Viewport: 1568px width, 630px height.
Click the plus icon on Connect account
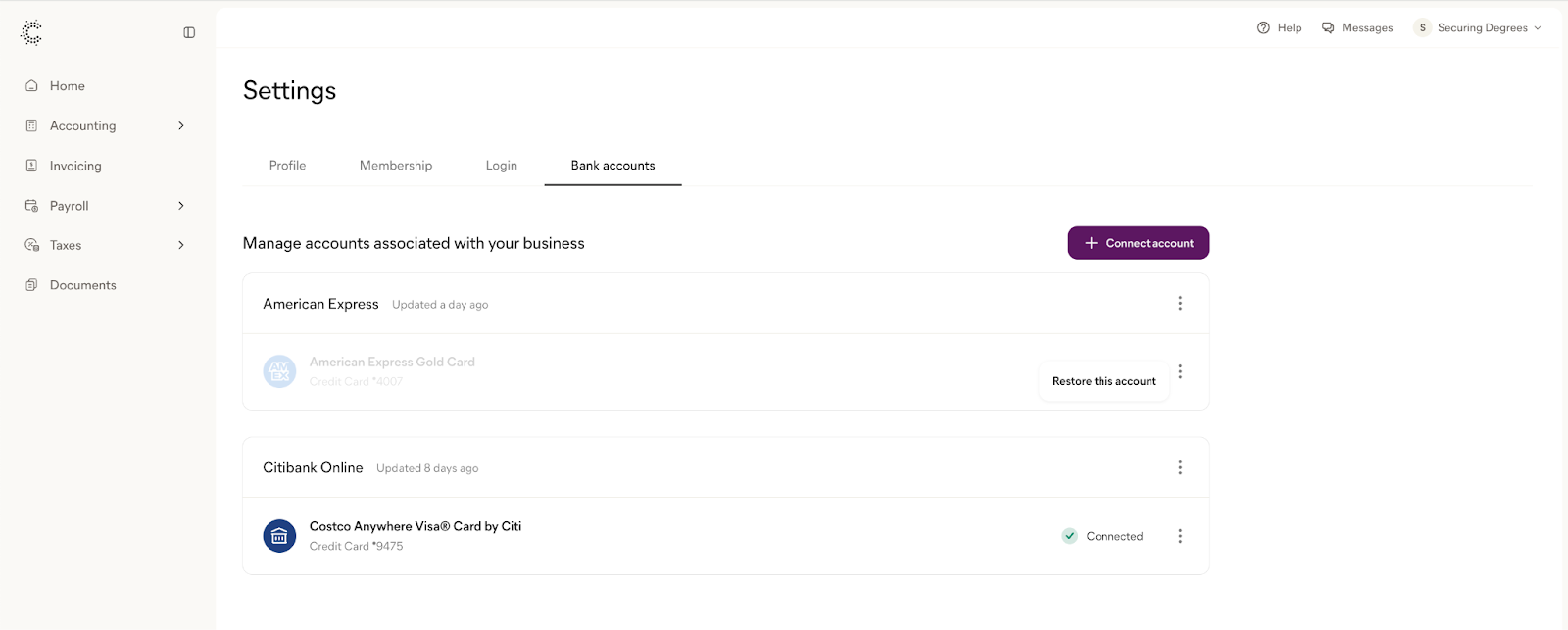[1091, 243]
